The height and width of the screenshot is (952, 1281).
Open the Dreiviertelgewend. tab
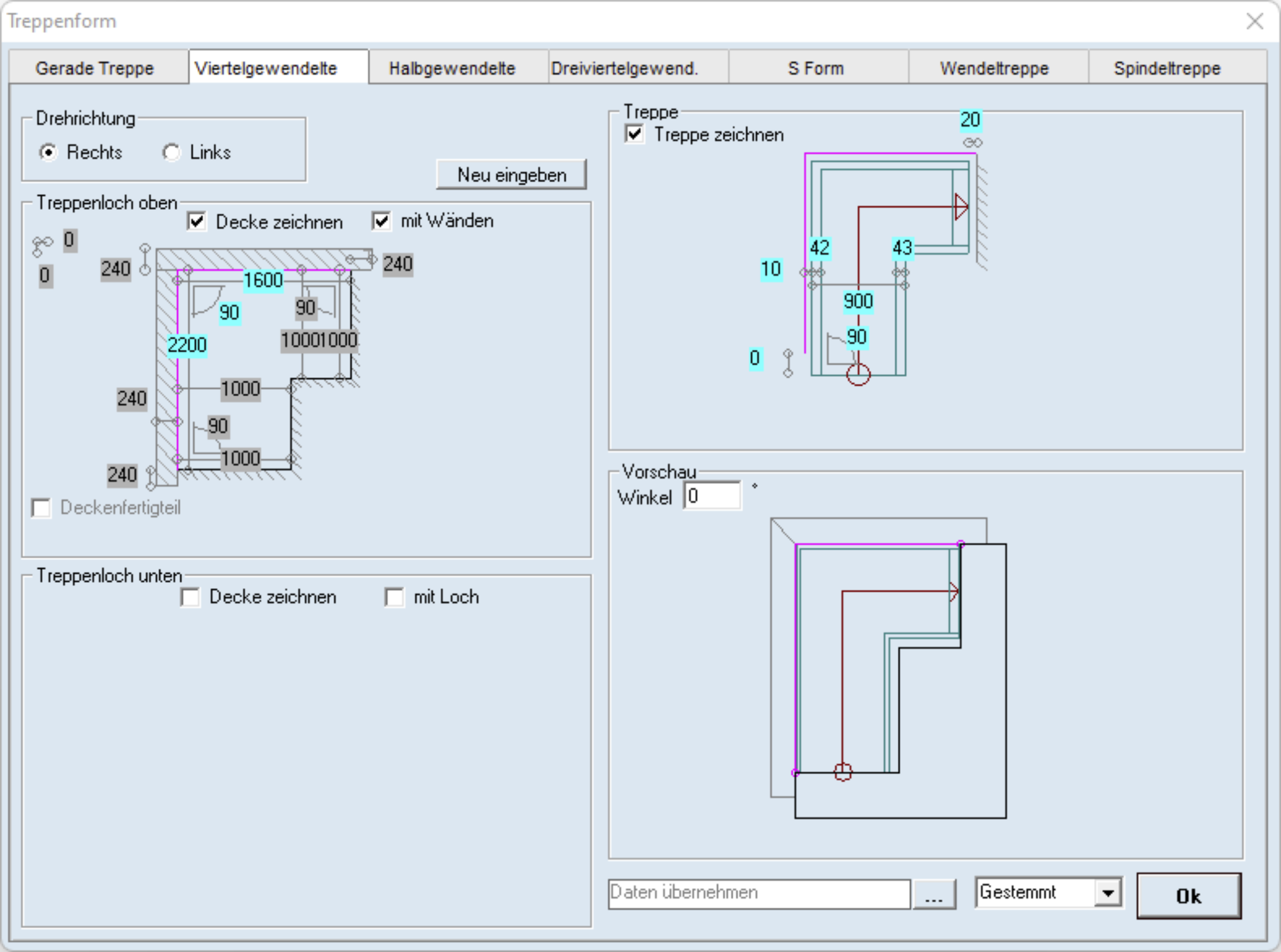(639, 68)
